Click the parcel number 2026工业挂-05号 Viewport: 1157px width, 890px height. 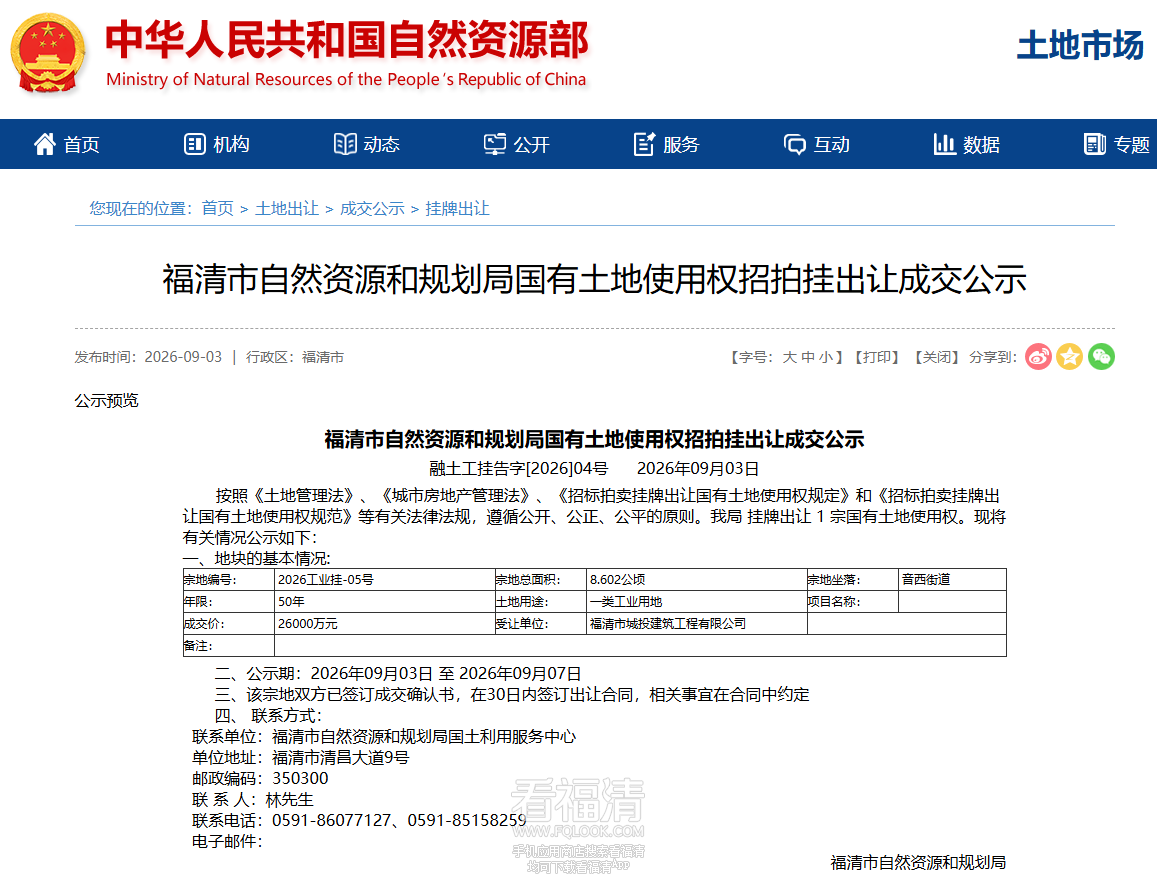(x=325, y=580)
